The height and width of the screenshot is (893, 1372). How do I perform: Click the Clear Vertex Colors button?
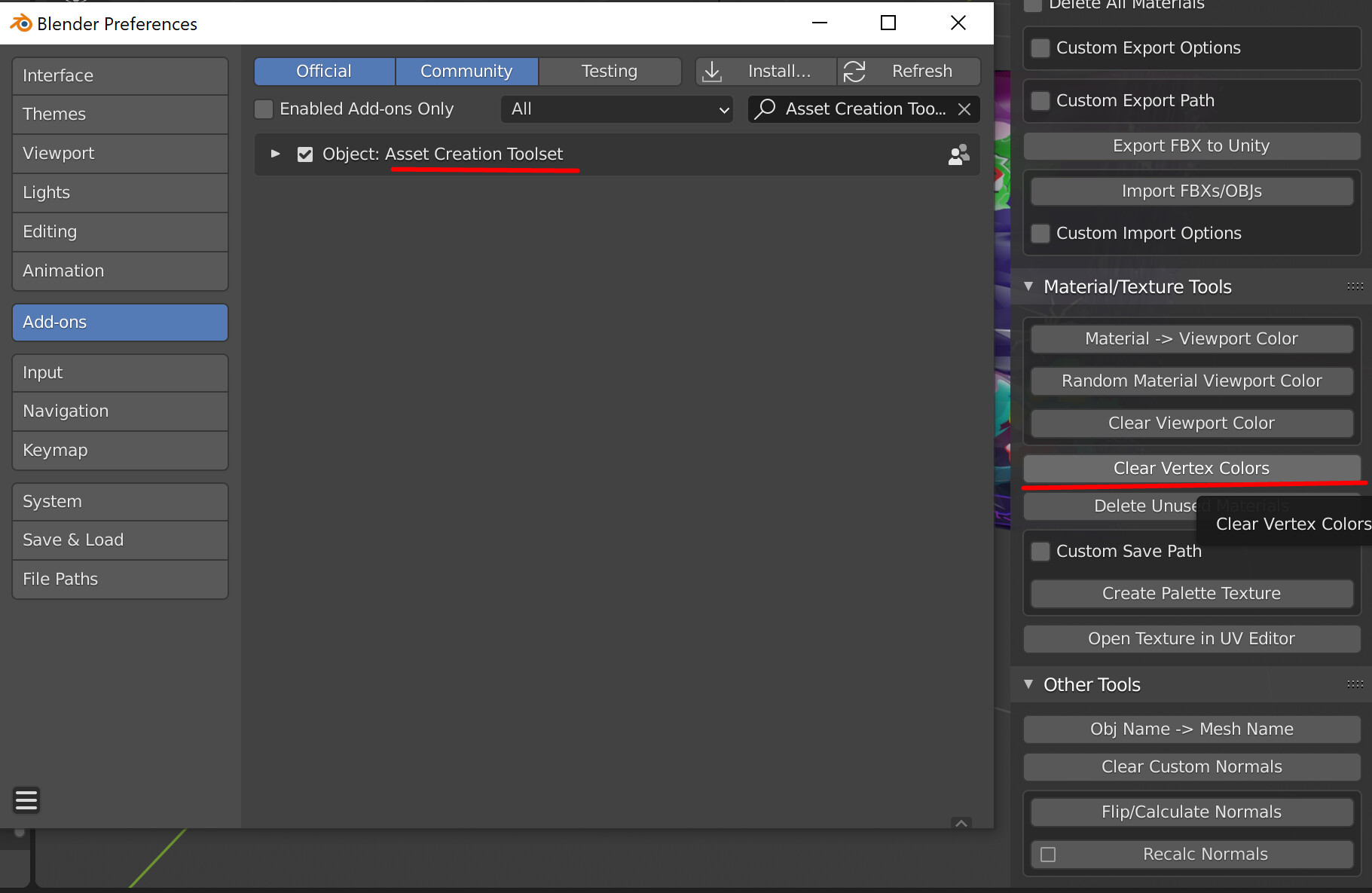1190,468
